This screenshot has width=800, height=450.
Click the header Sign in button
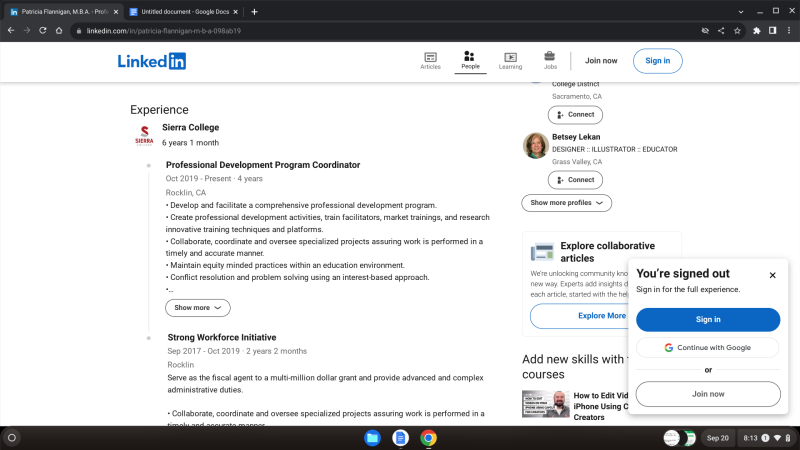657,61
